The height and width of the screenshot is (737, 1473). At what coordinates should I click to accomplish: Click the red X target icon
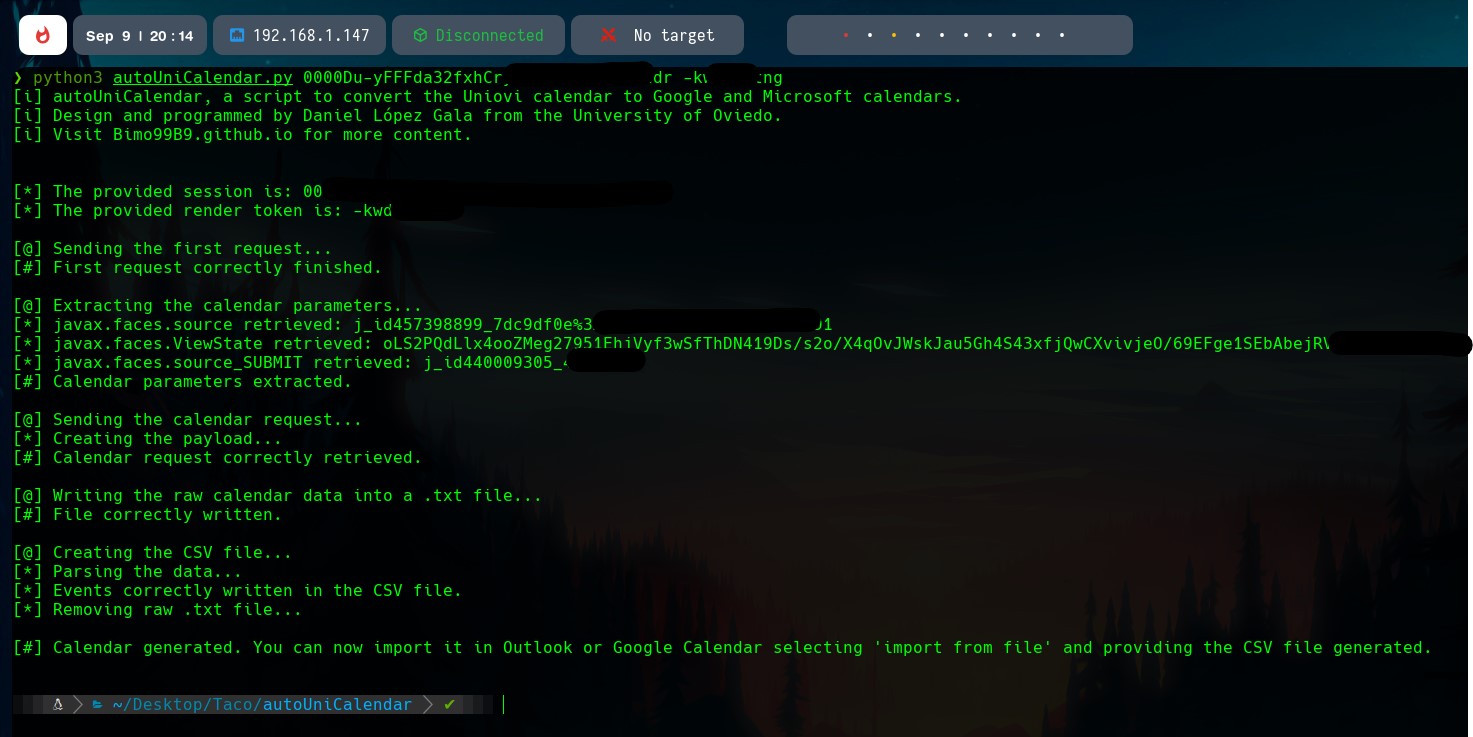tap(608, 35)
